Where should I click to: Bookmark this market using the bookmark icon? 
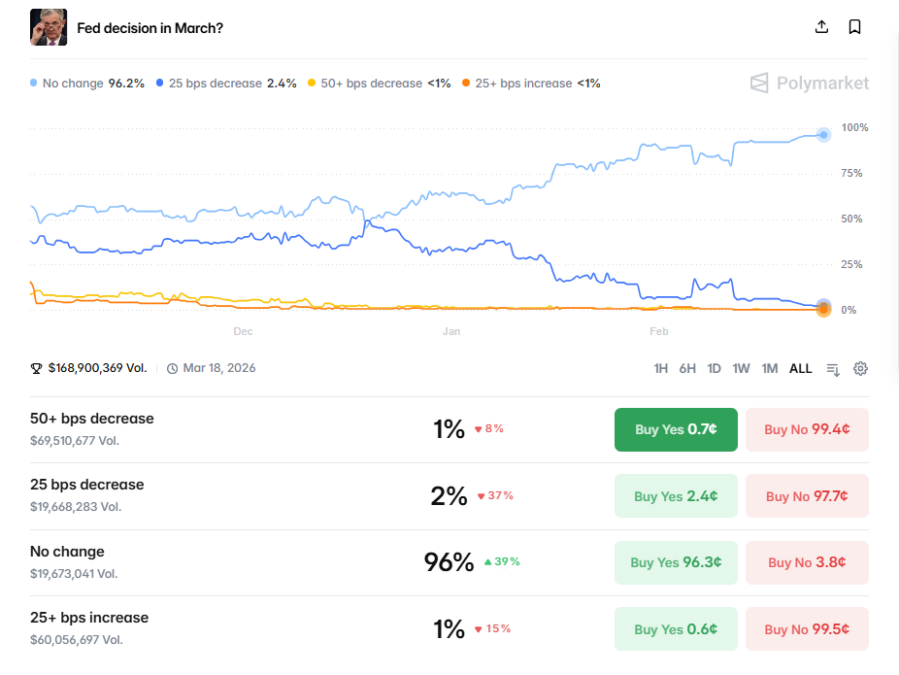point(854,27)
